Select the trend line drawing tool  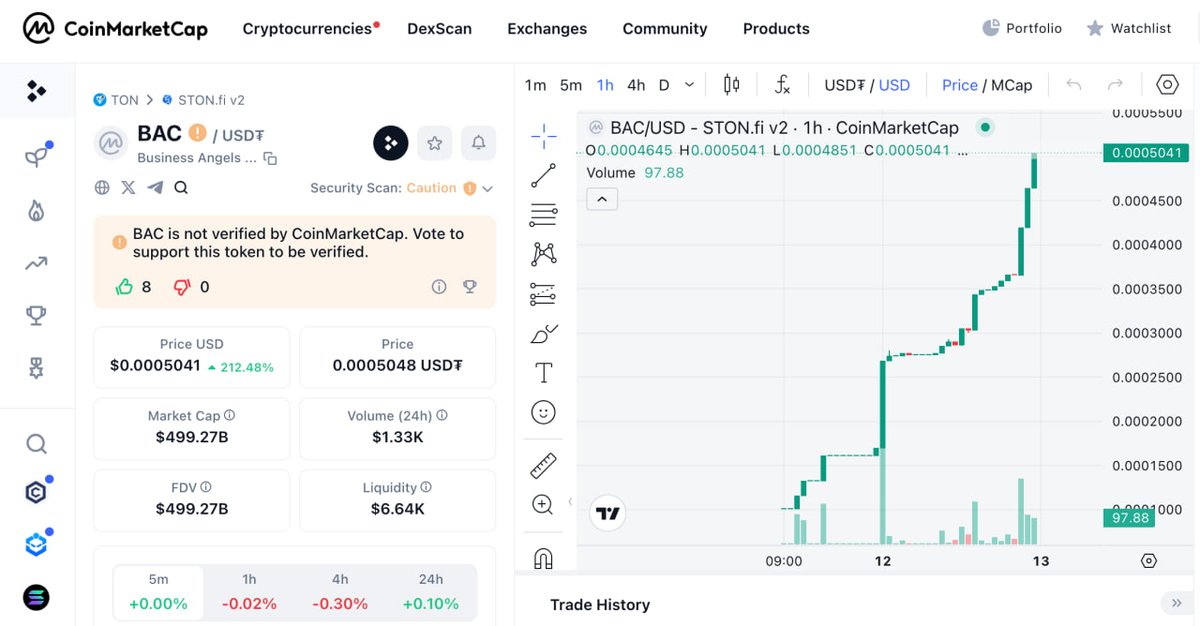pos(544,176)
